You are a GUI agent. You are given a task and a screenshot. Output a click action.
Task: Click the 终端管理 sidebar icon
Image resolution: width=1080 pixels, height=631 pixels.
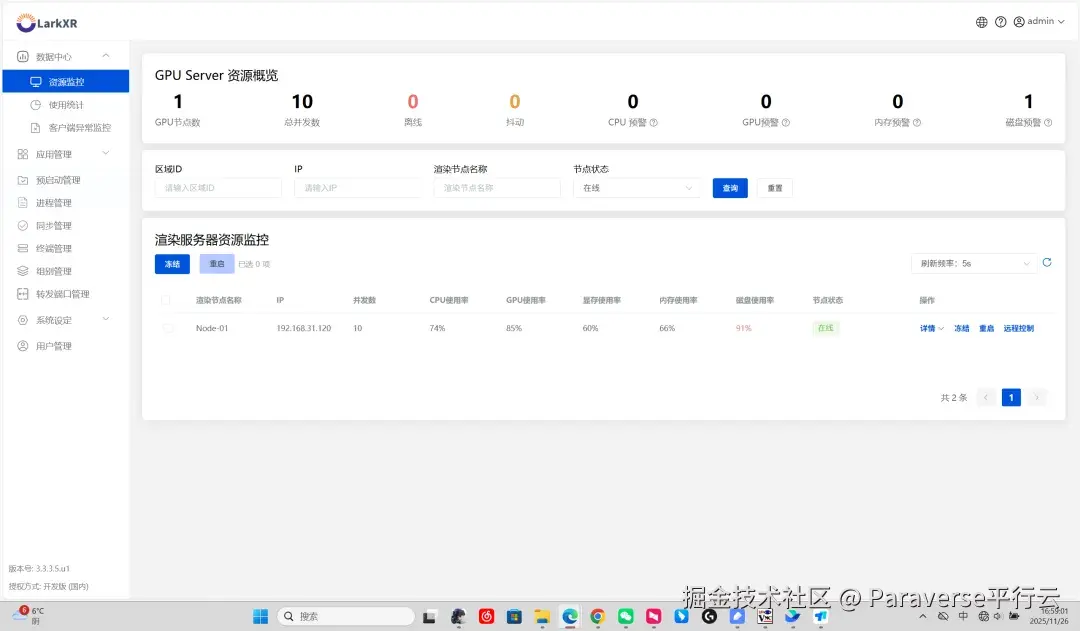pyautogui.click(x=23, y=248)
